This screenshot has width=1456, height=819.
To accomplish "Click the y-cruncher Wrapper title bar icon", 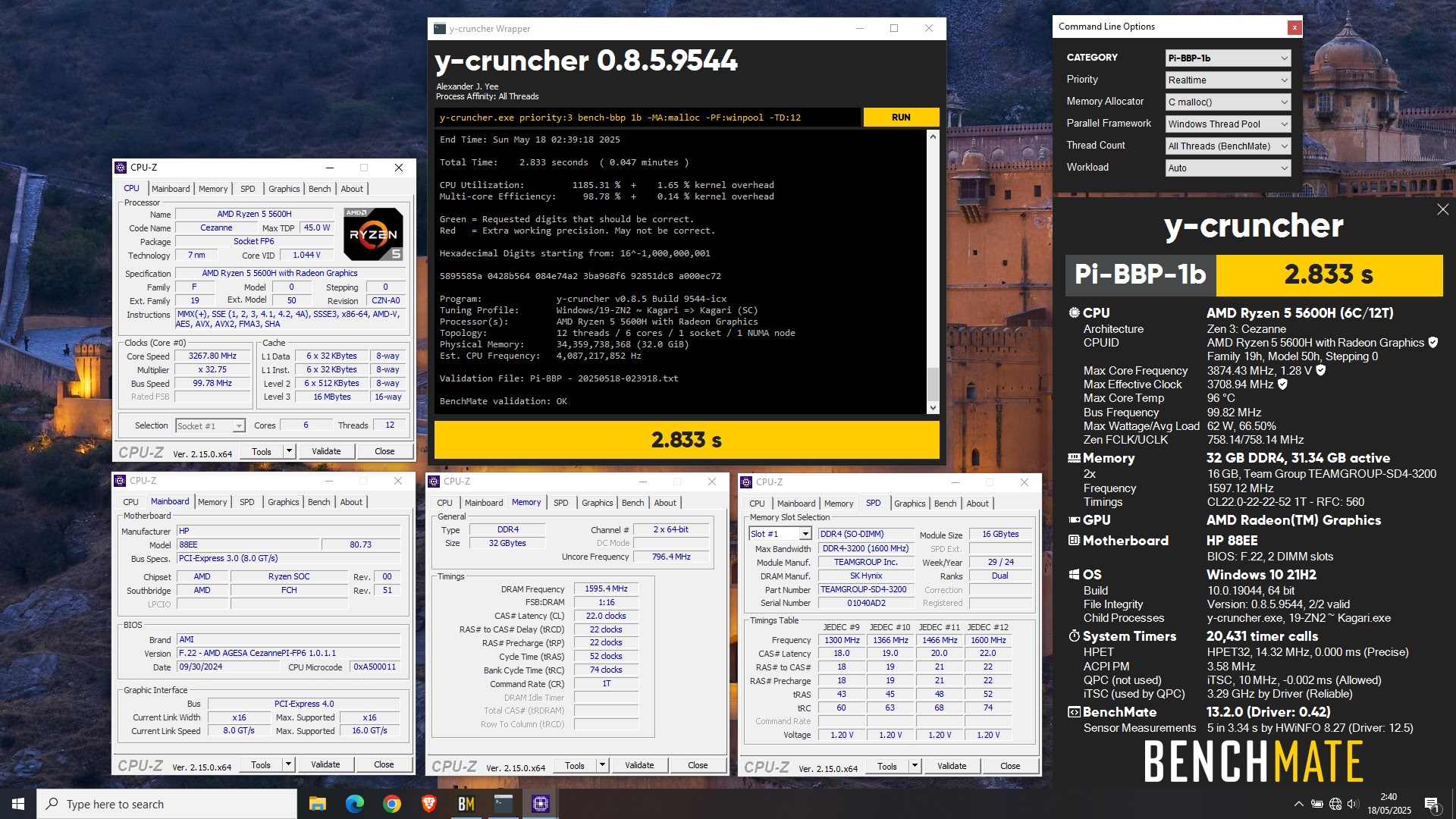I will pos(440,29).
